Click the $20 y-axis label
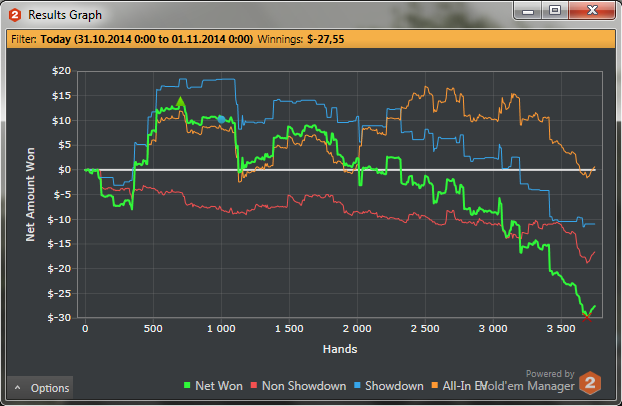The height and width of the screenshot is (406, 622). click(61, 71)
